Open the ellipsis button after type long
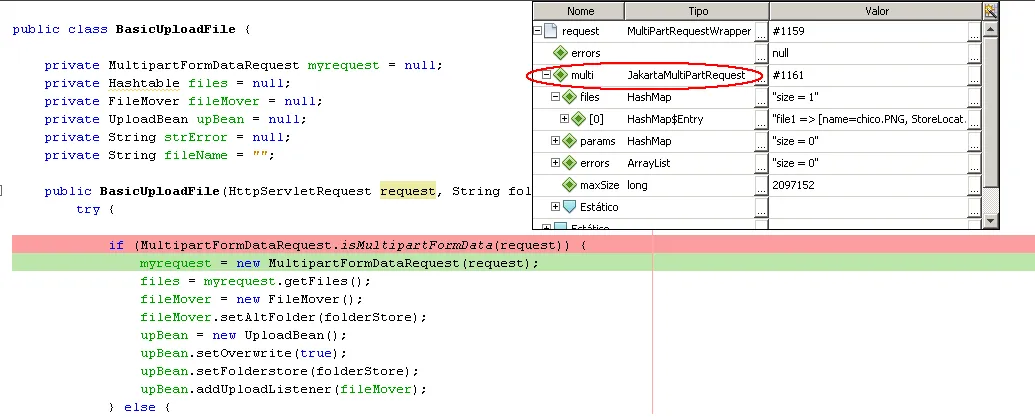The height and width of the screenshot is (418, 1035). pos(762,185)
